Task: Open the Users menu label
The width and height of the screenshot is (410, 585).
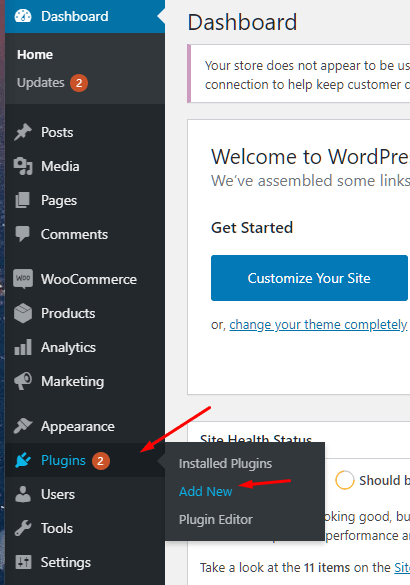Action: (58, 494)
